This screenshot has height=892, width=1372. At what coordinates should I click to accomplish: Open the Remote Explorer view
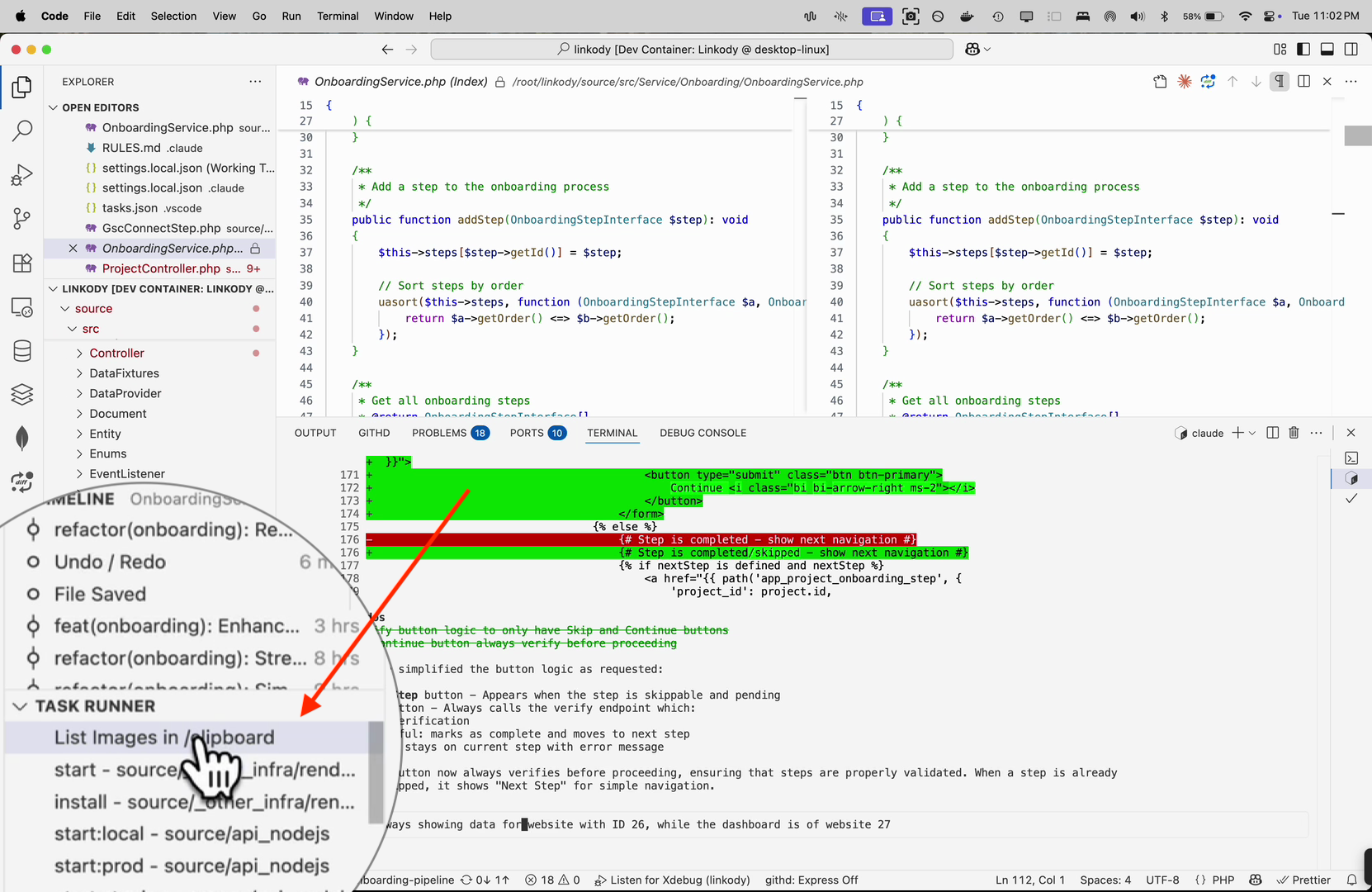click(22, 307)
